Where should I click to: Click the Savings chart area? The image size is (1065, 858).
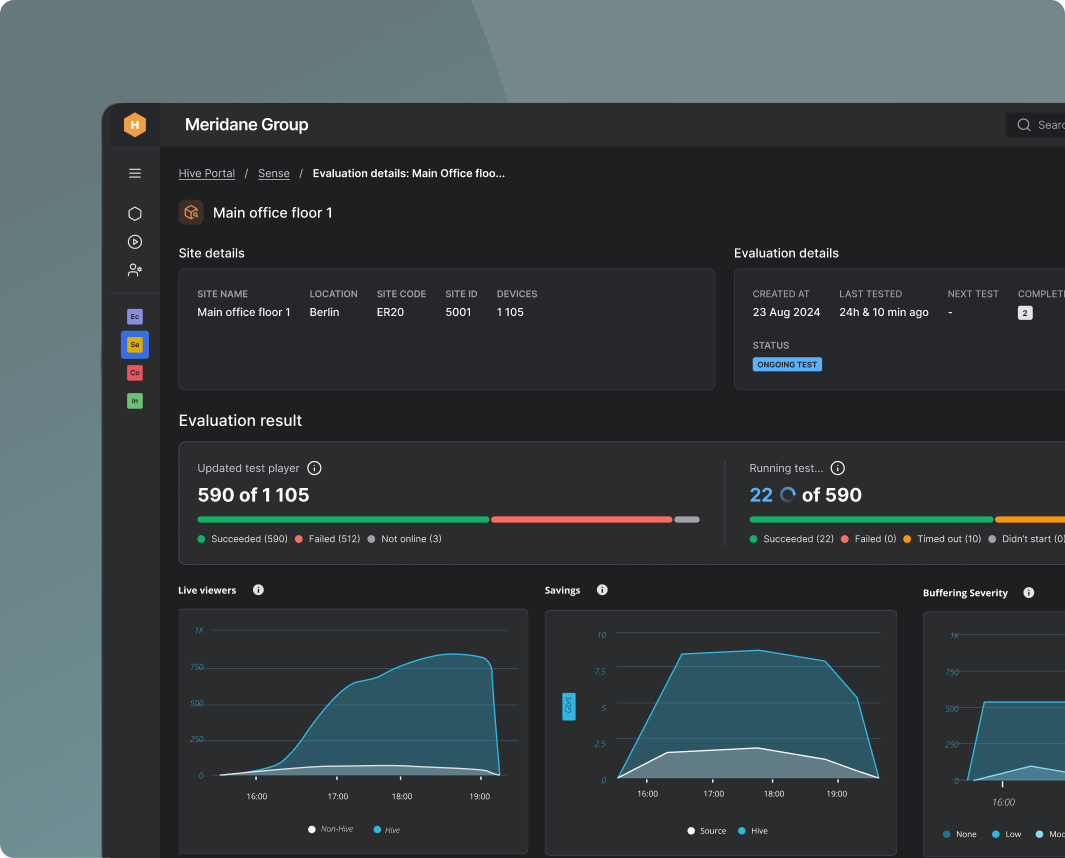point(721,732)
